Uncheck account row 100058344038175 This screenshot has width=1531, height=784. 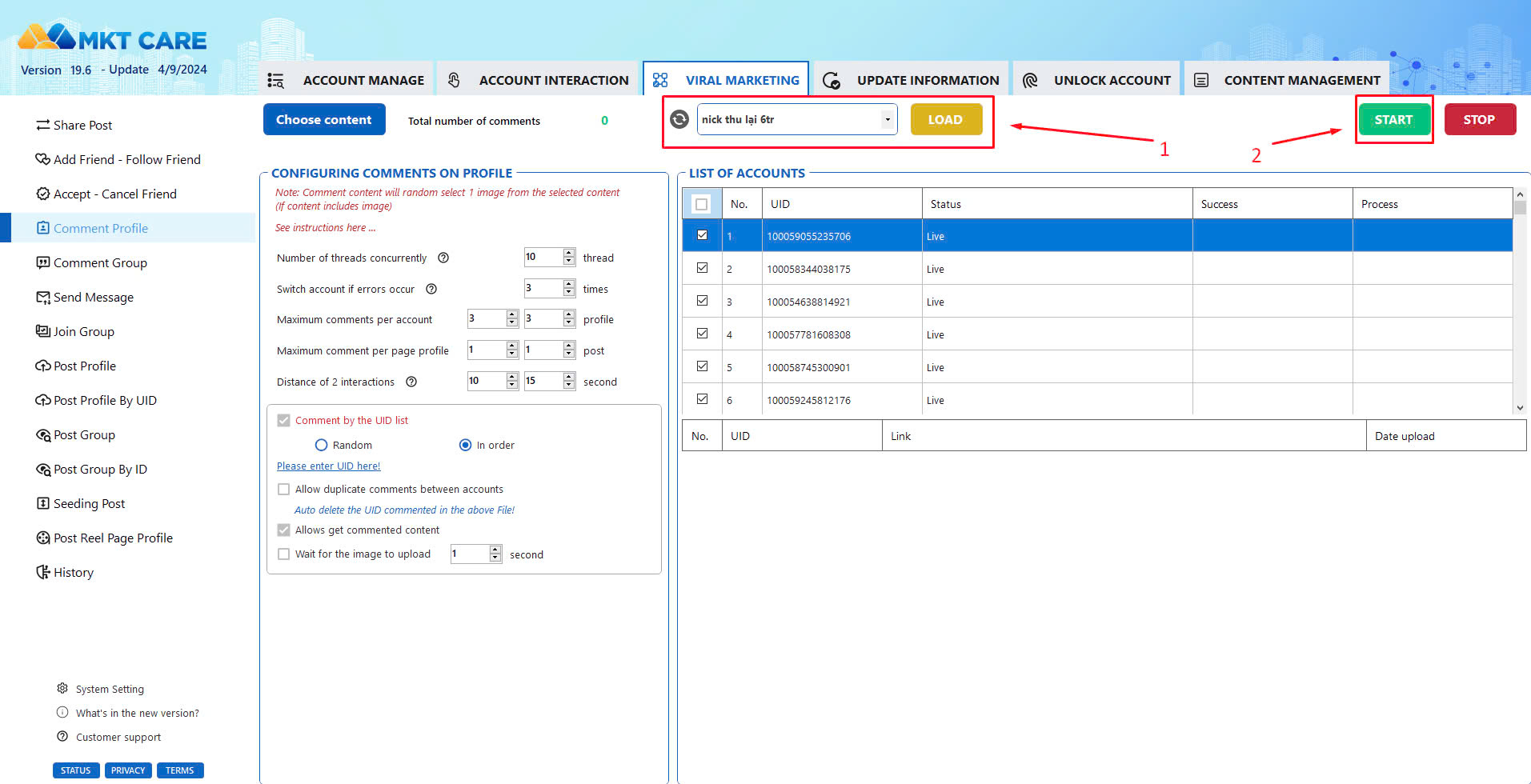pos(702,268)
